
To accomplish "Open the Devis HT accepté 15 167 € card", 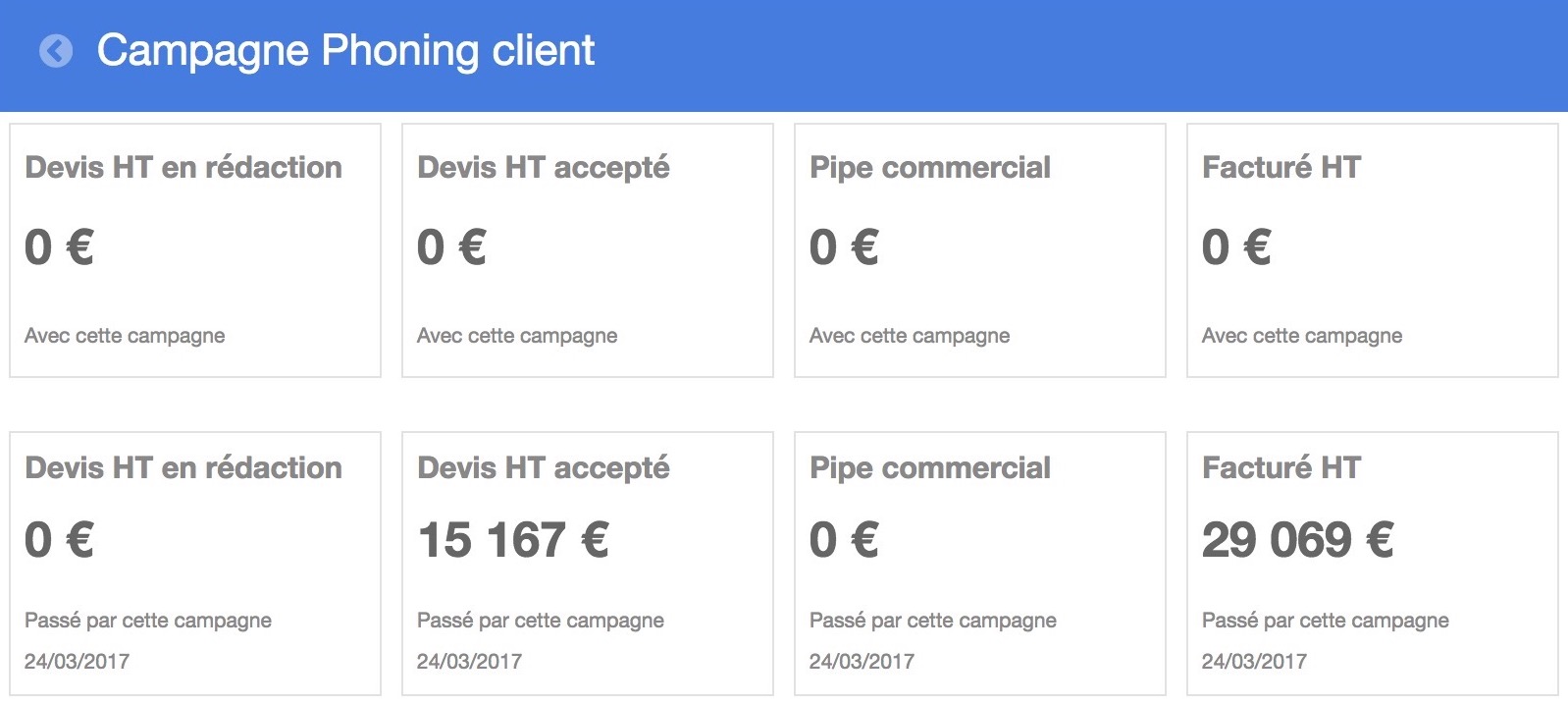I will click(x=588, y=564).
